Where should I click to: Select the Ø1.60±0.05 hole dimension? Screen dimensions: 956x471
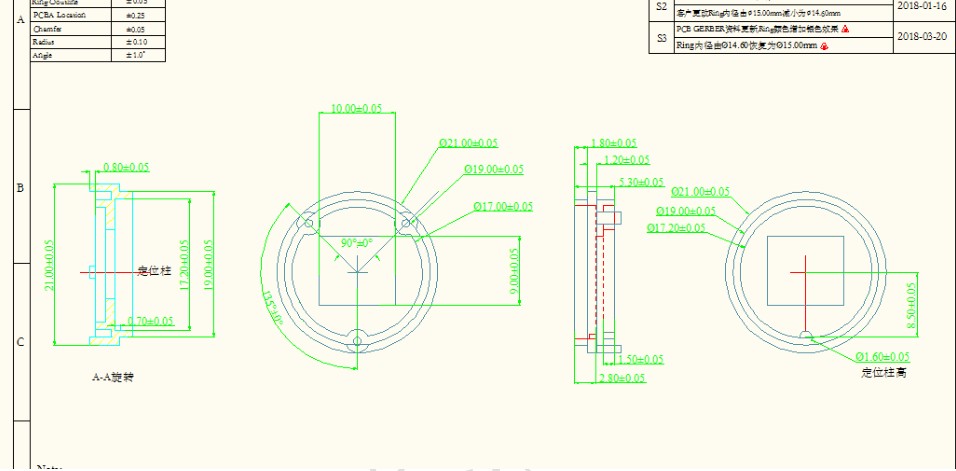882,357
